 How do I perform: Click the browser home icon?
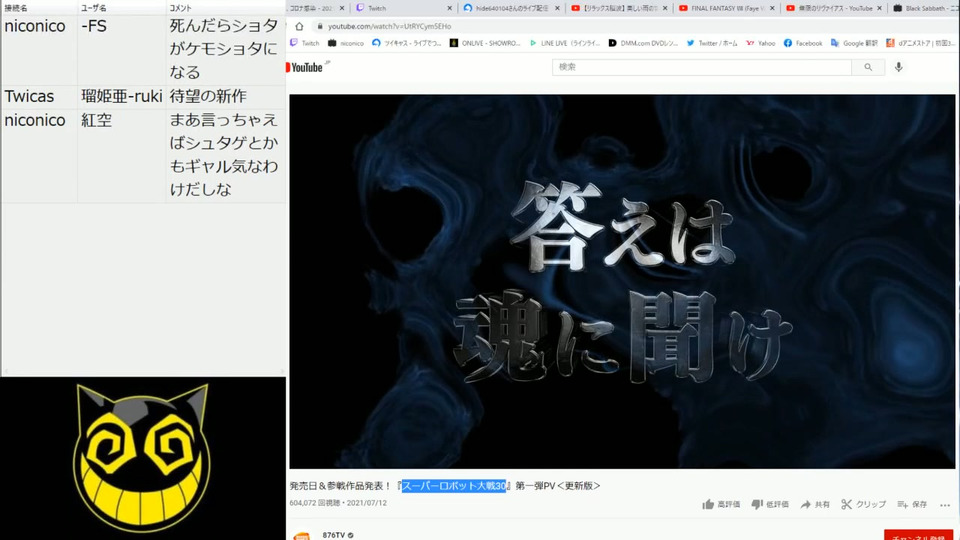tap(299, 26)
